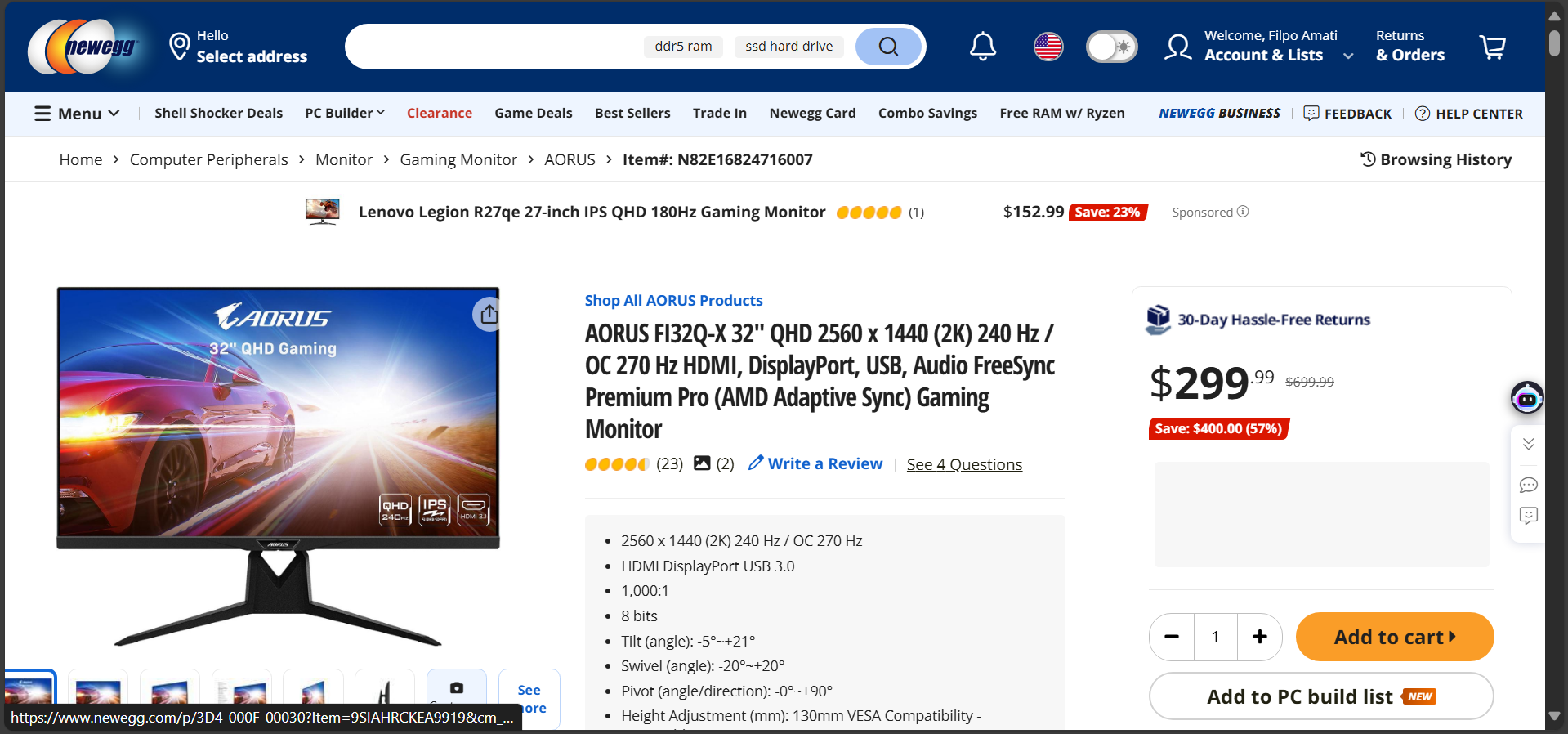Visit Newegg Business

click(x=1219, y=113)
